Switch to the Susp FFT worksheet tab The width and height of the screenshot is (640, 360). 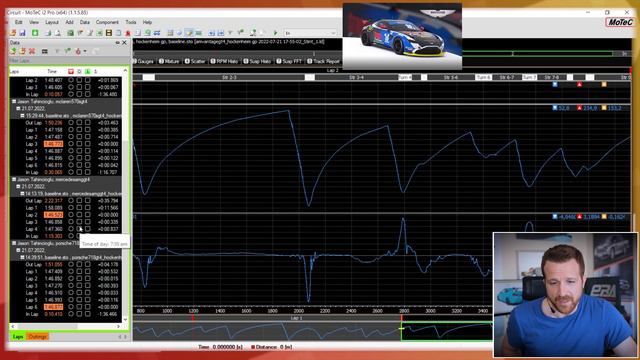pos(289,61)
